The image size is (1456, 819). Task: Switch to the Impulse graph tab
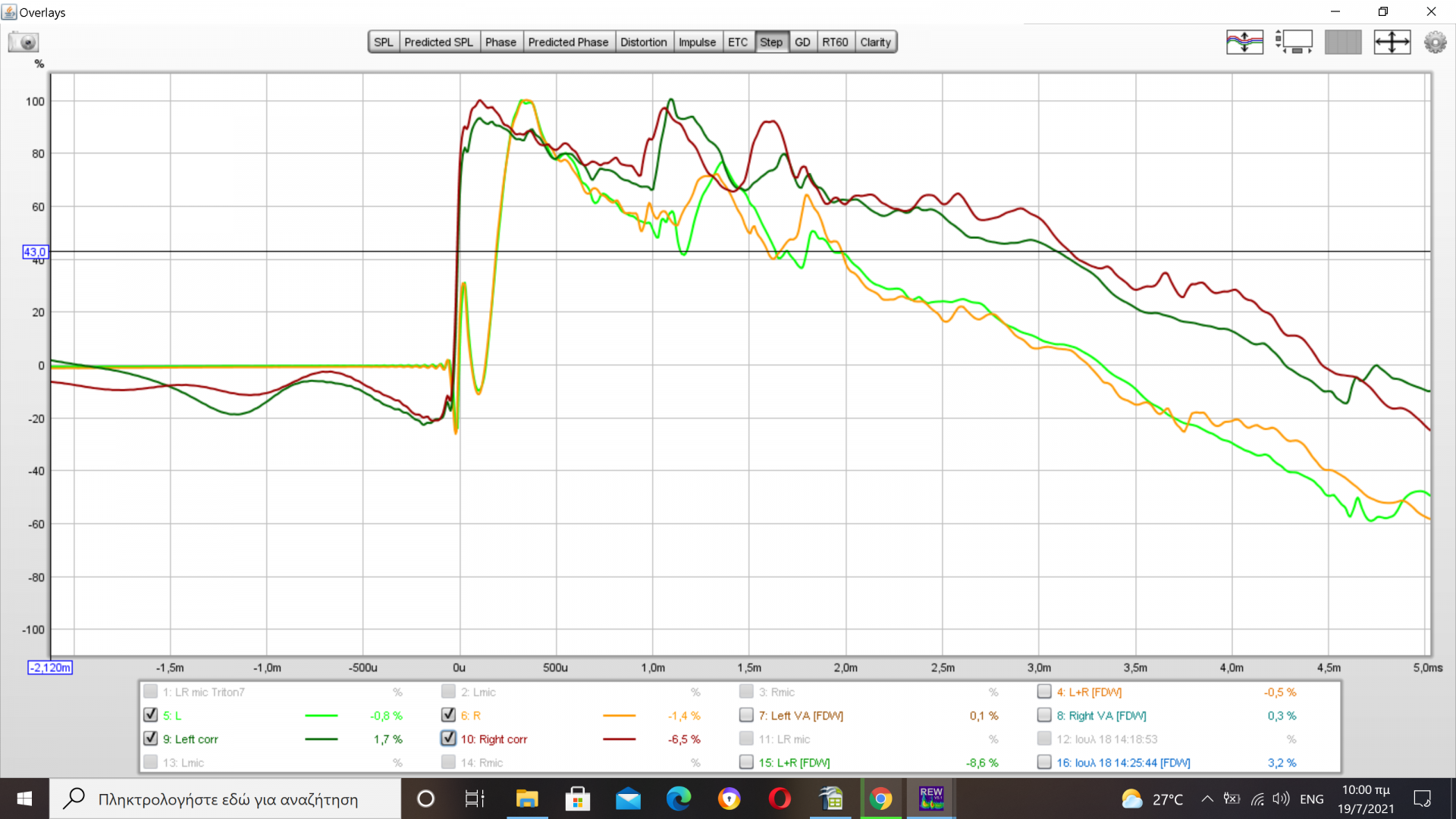(696, 42)
